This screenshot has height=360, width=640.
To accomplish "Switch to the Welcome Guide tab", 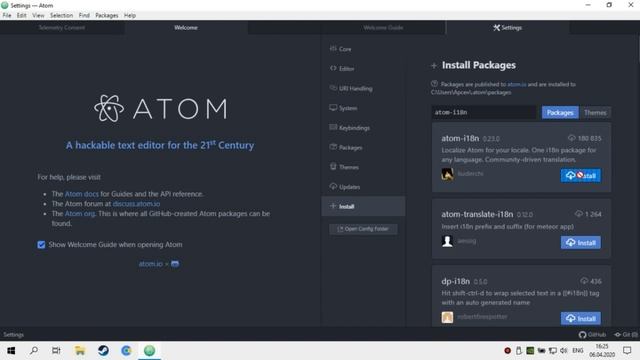I will coord(383,28).
